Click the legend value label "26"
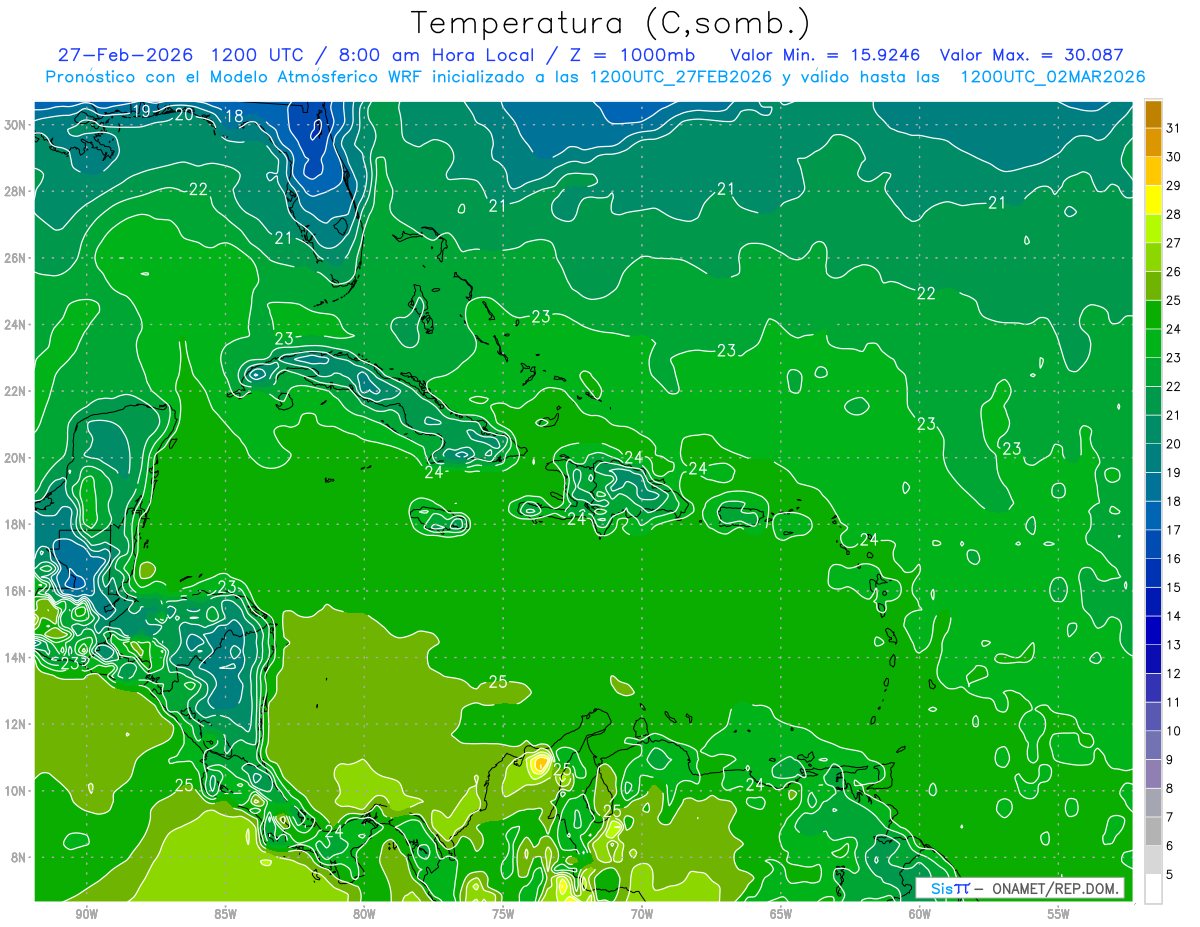 1174,271
